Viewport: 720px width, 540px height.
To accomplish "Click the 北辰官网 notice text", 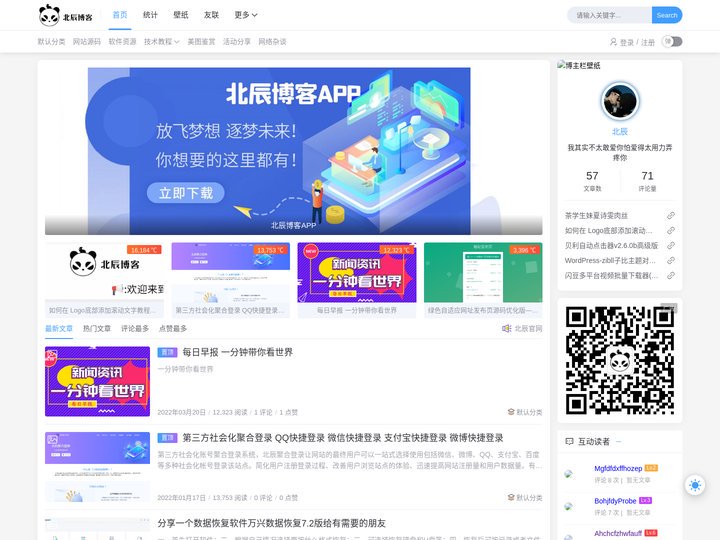I will point(528,329).
